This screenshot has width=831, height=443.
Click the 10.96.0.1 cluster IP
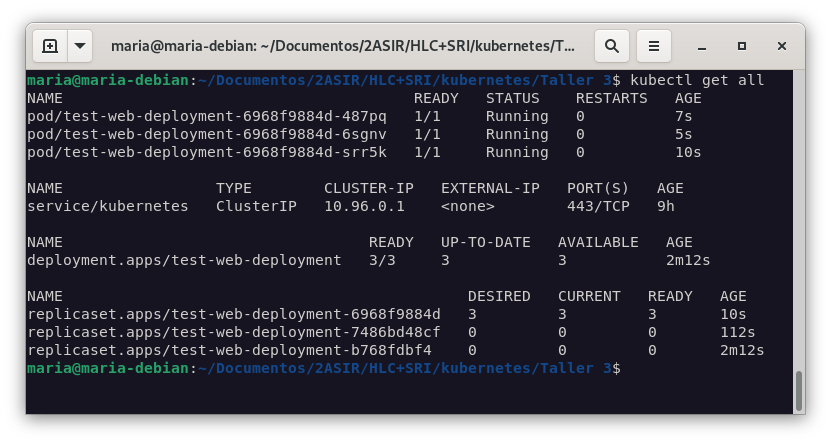364,207
